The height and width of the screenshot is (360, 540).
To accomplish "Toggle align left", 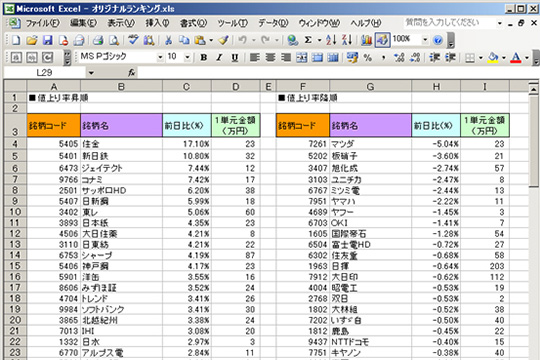I will pyautogui.click(x=255, y=58).
